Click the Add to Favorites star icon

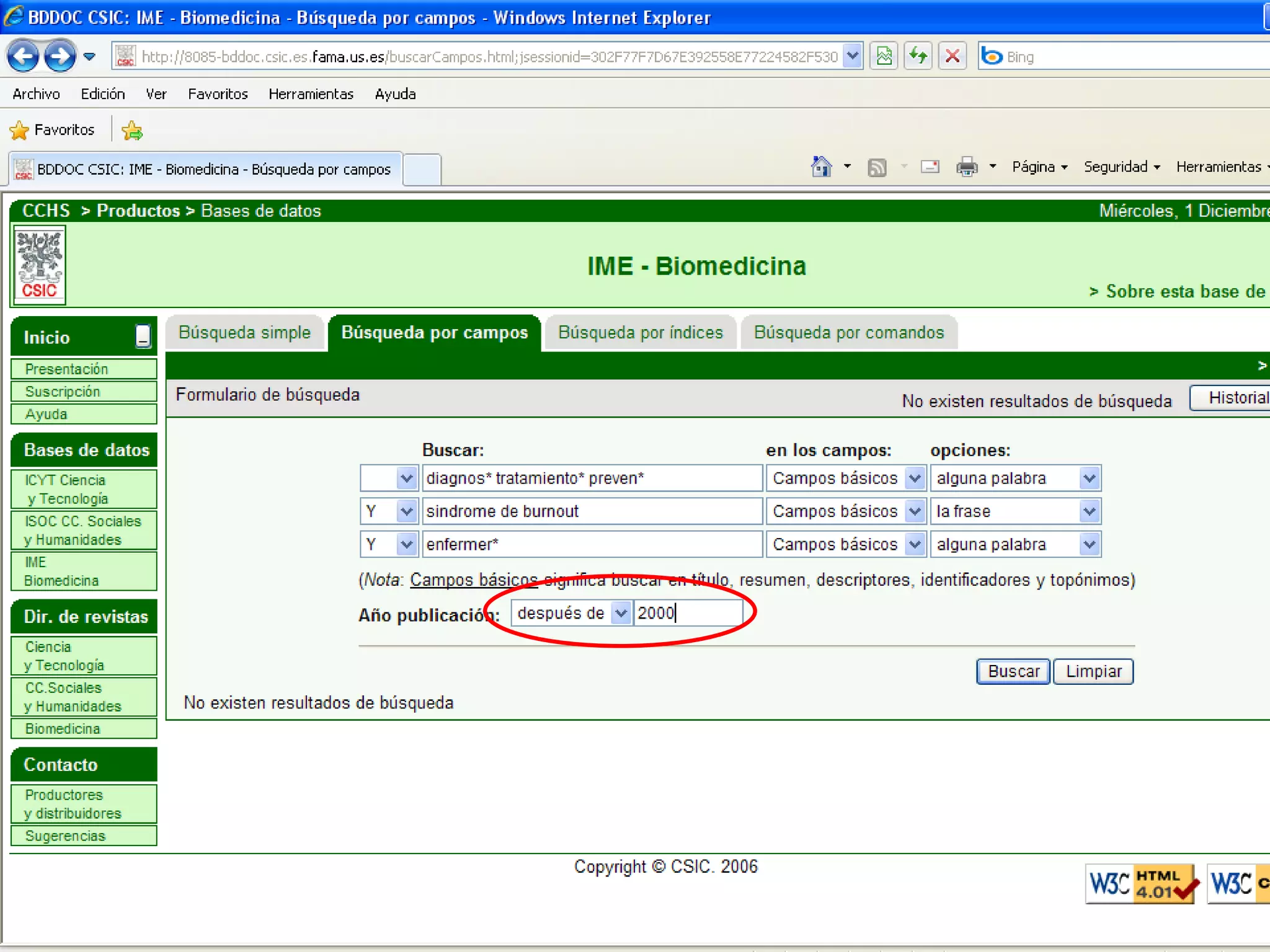click(132, 130)
